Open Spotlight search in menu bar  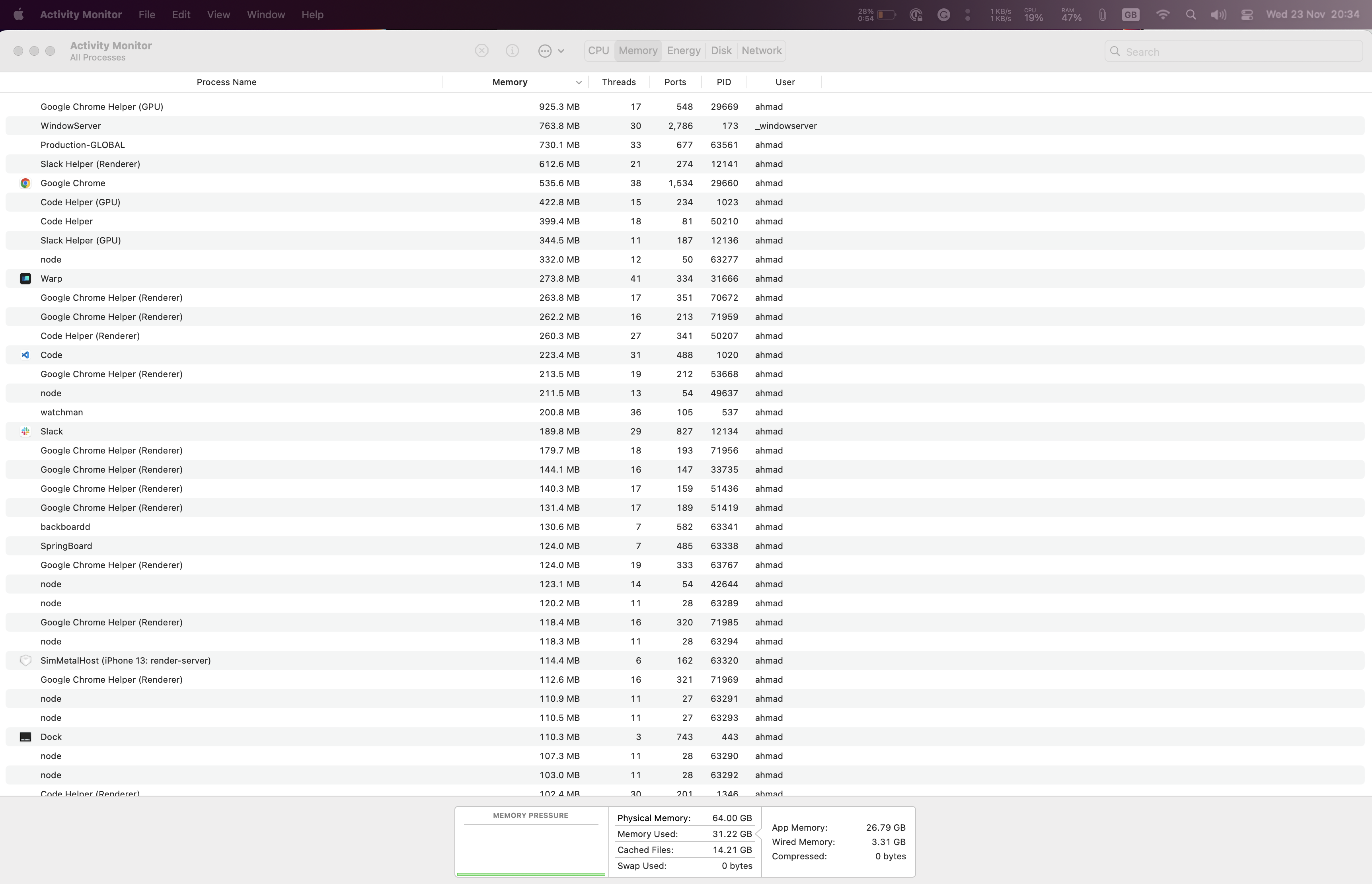[1191, 15]
